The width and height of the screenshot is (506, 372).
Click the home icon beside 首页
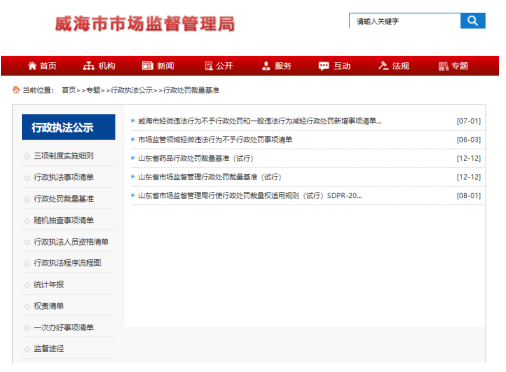coord(32,66)
